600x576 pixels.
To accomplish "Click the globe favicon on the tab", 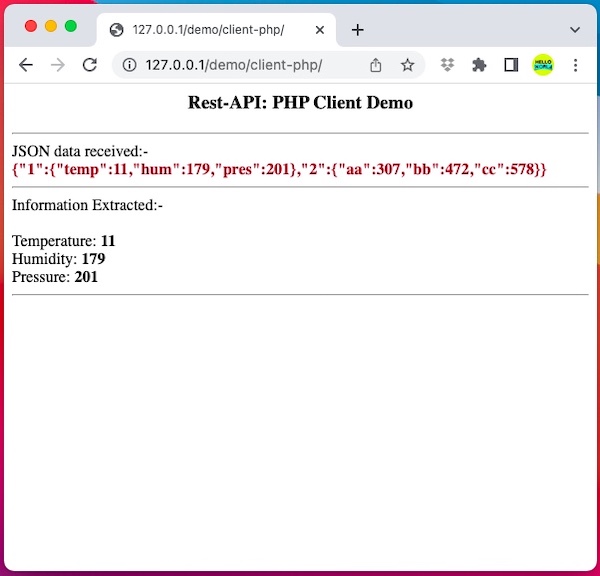I will point(116,30).
